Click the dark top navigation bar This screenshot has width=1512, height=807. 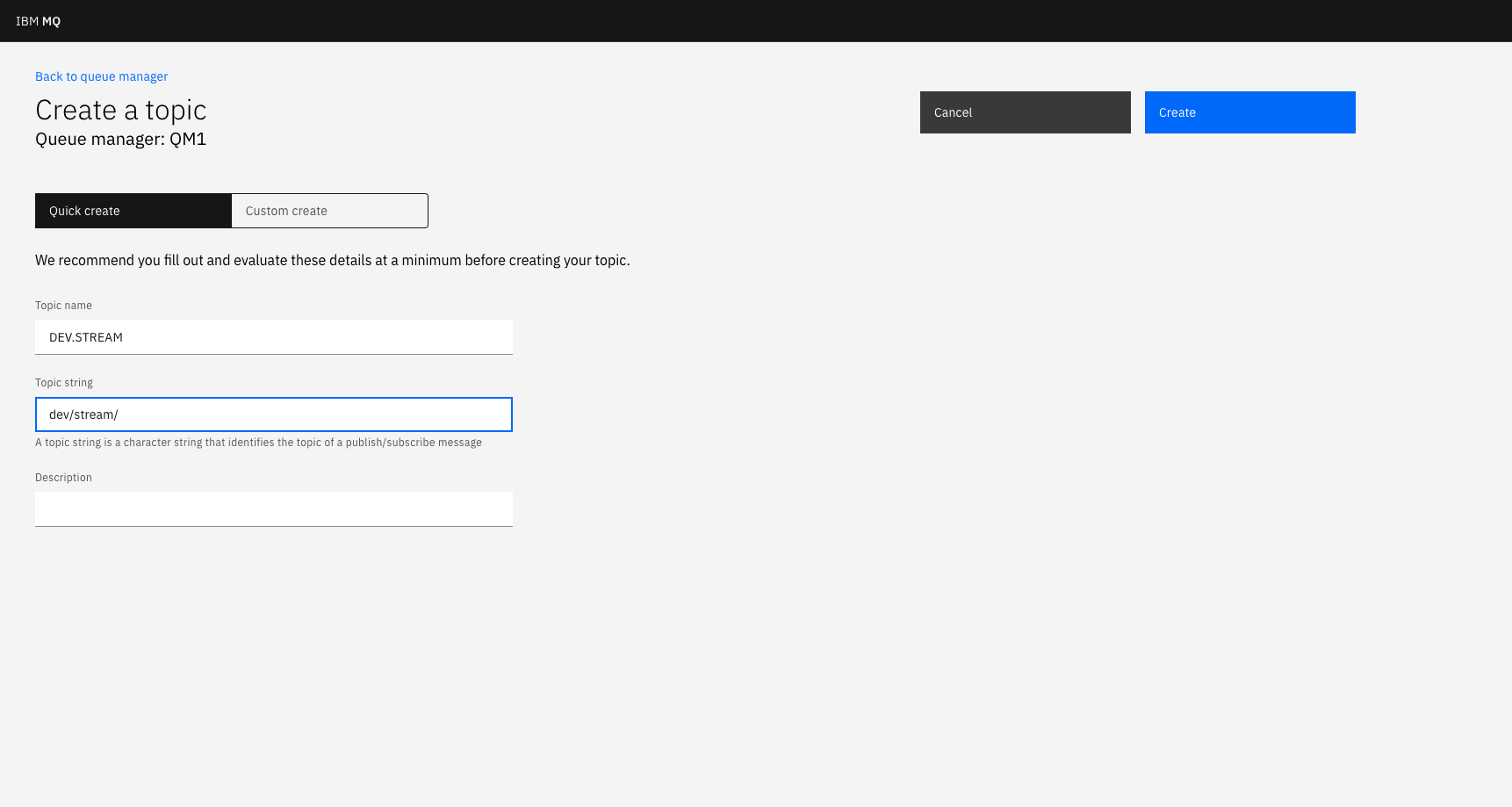[x=755, y=20]
